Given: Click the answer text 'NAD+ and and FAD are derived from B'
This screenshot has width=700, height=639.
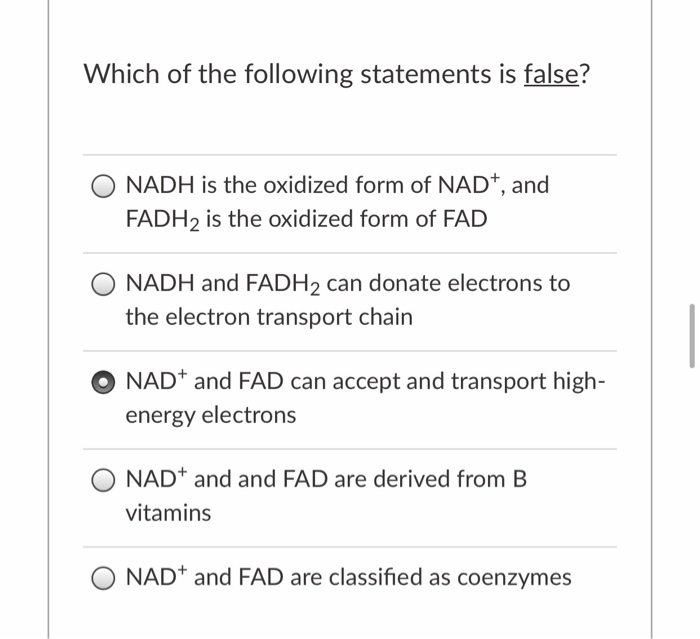Looking at the screenshot, I should [326, 479].
